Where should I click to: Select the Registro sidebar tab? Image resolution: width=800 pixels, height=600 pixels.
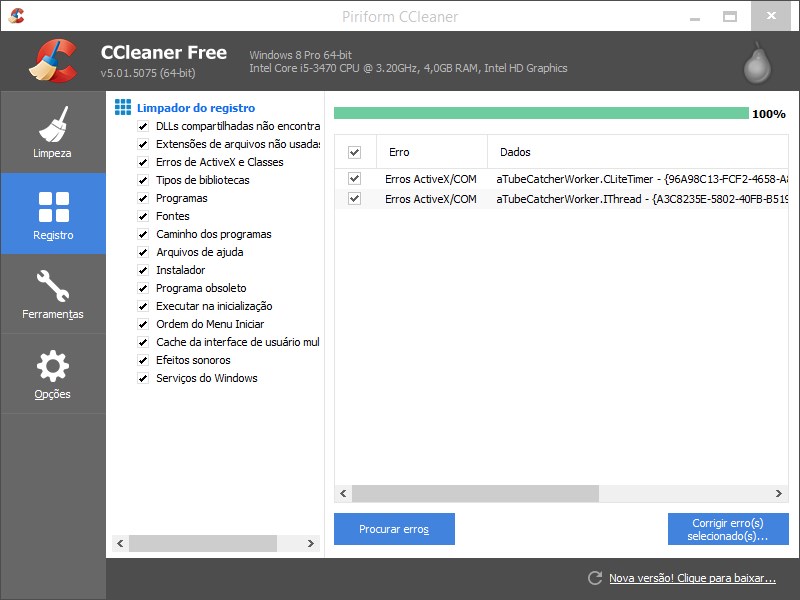tap(53, 213)
